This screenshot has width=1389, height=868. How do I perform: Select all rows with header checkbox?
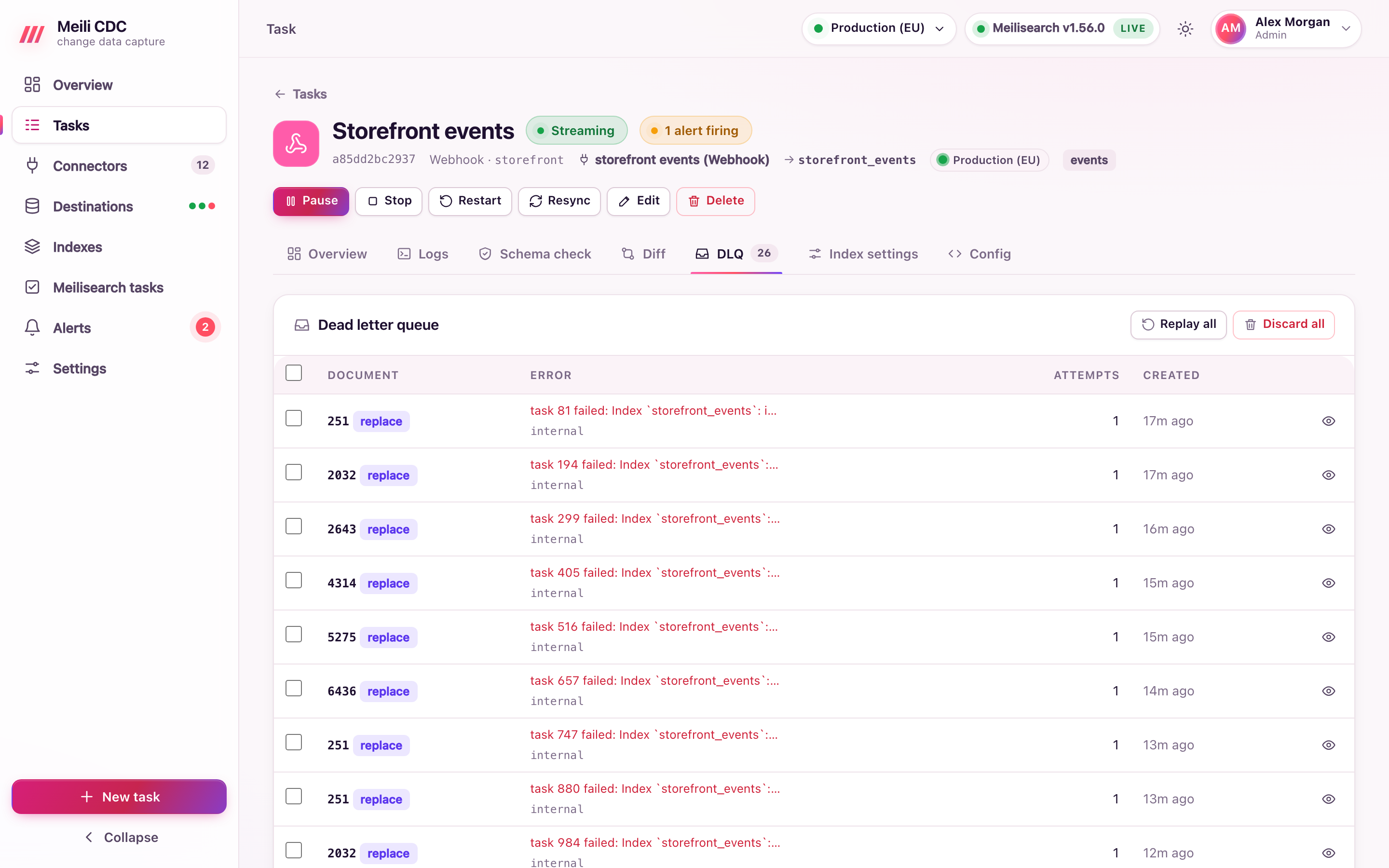tap(294, 373)
